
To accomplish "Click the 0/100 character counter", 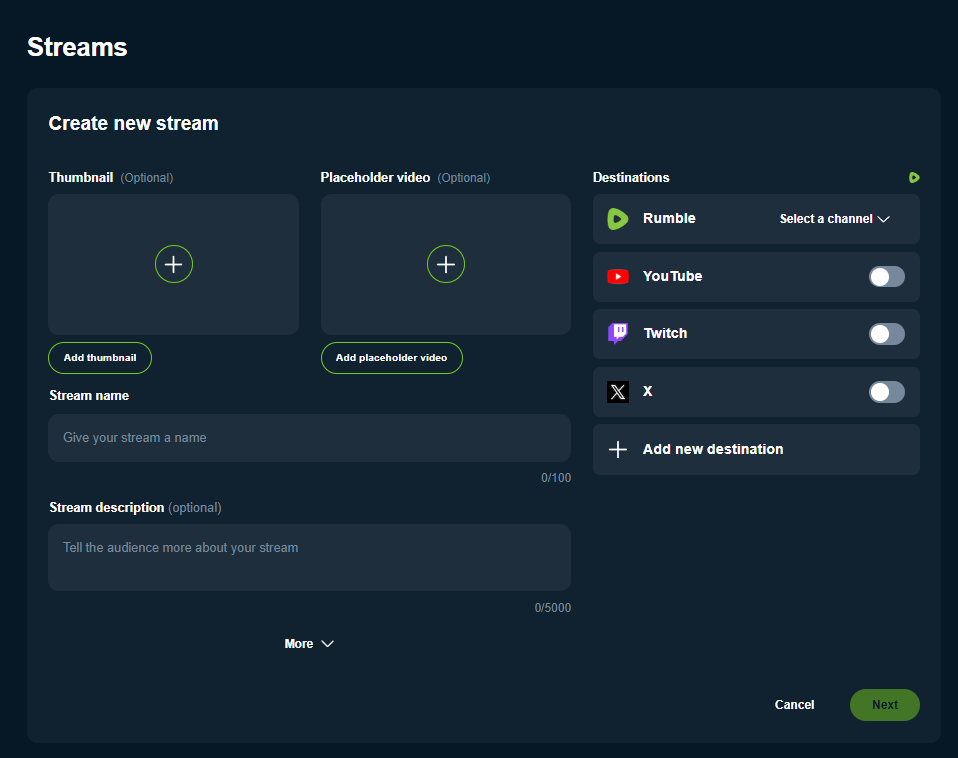I will click(x=556, y=478).
